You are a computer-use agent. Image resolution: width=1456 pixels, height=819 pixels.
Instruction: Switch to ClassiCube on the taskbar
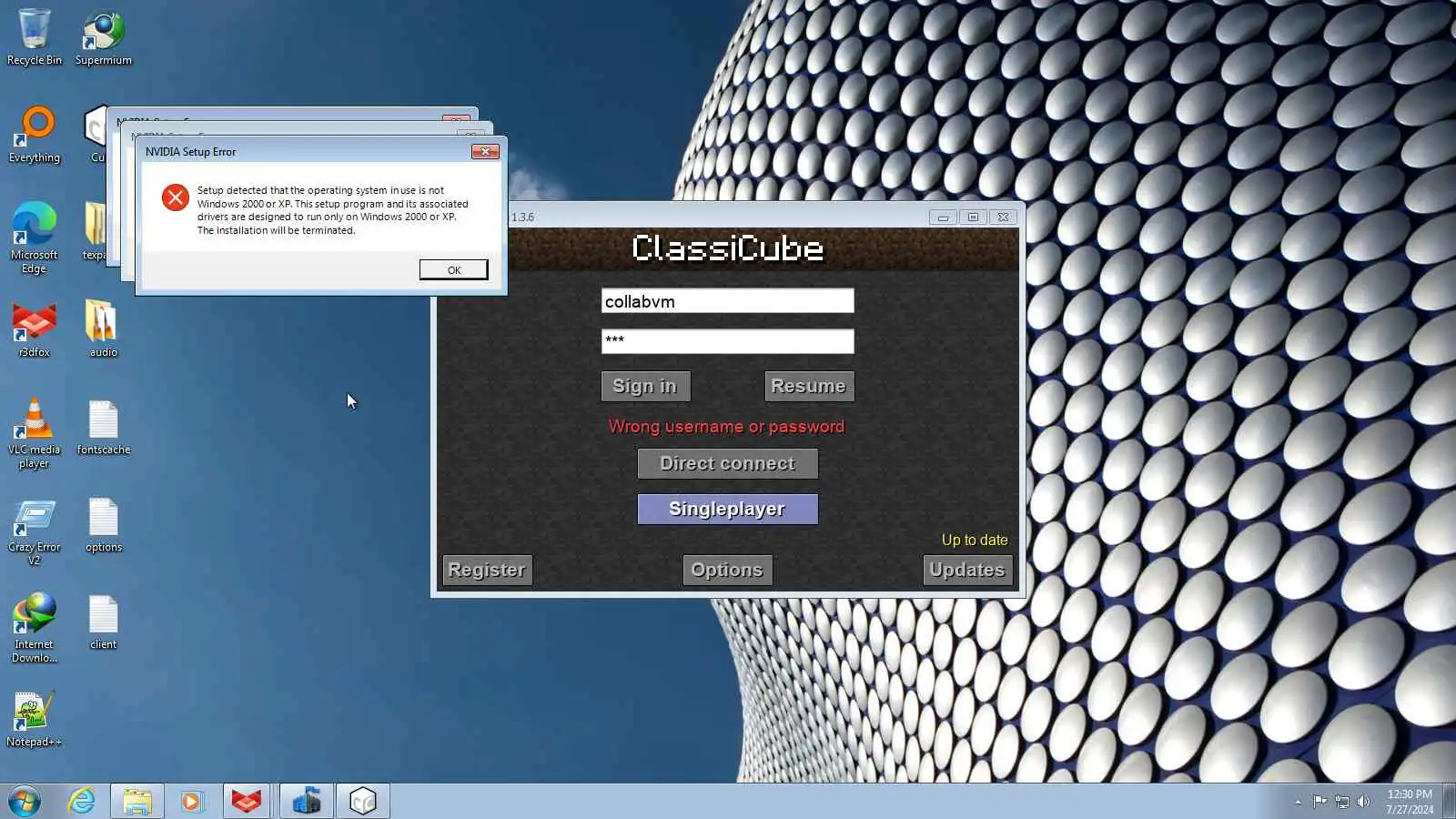[x=363, y=801]
